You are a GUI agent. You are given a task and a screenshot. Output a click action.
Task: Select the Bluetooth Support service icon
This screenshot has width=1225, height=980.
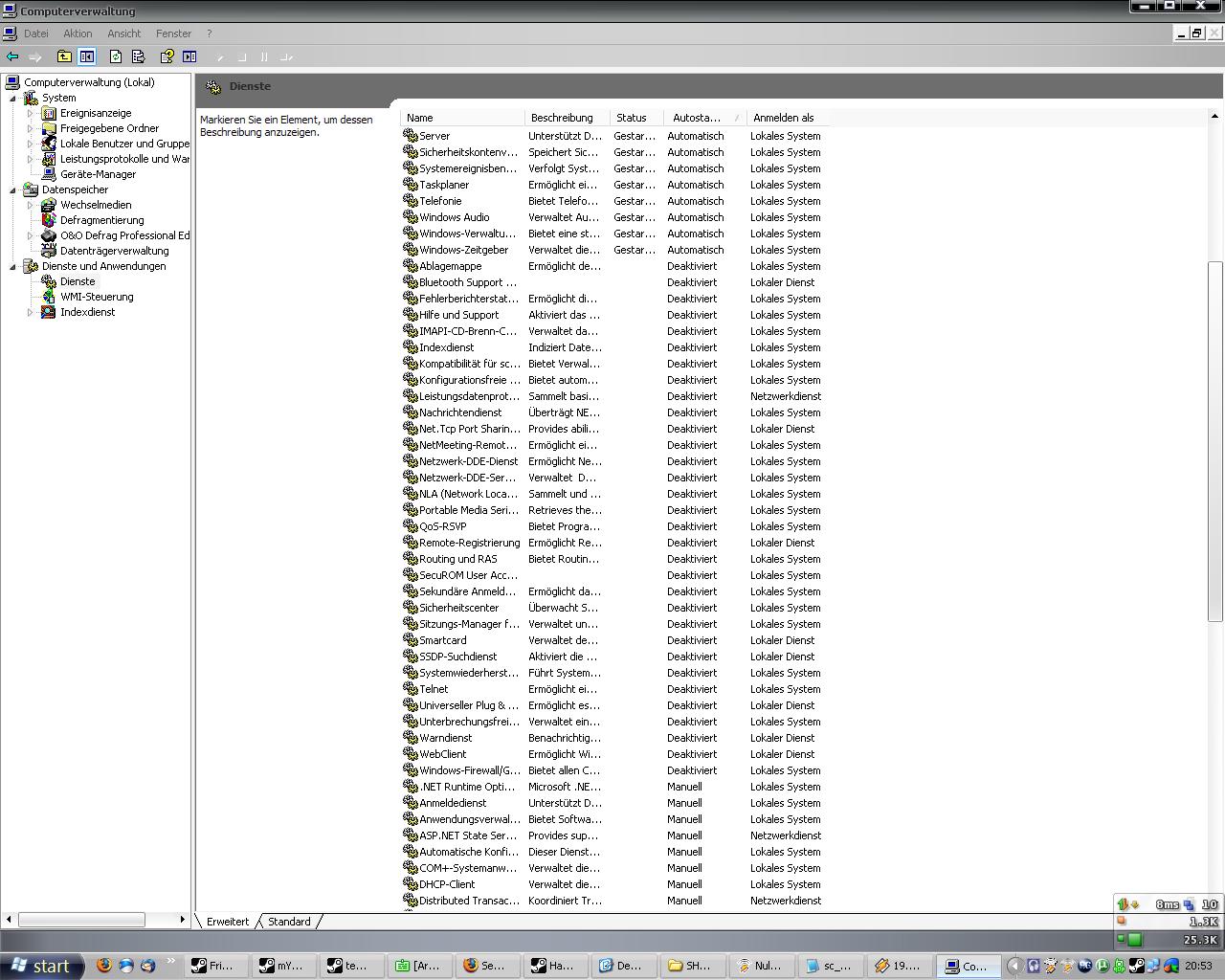pos(411,282)
